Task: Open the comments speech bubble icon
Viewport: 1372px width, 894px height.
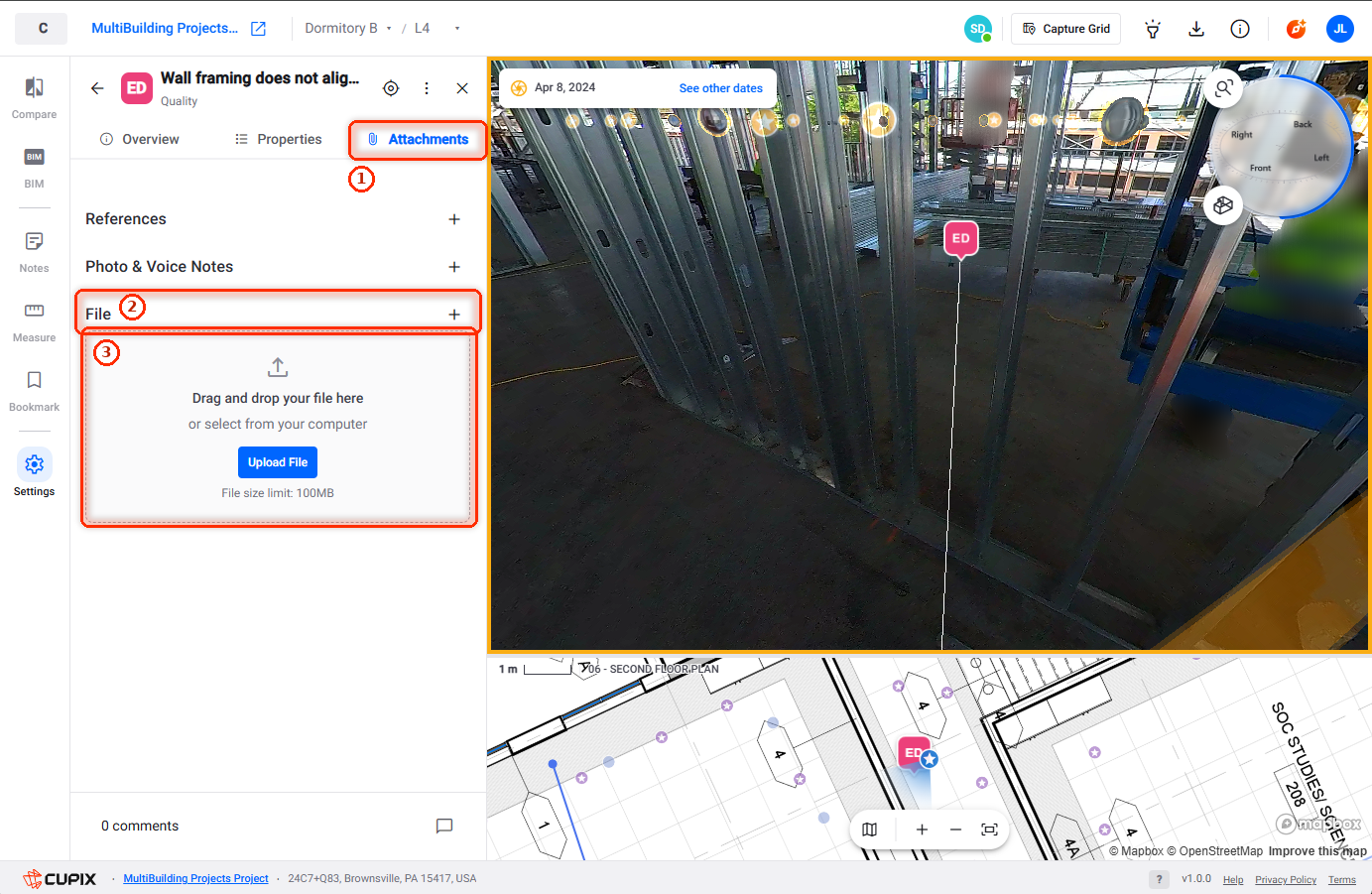Action: tap(444, 826)
